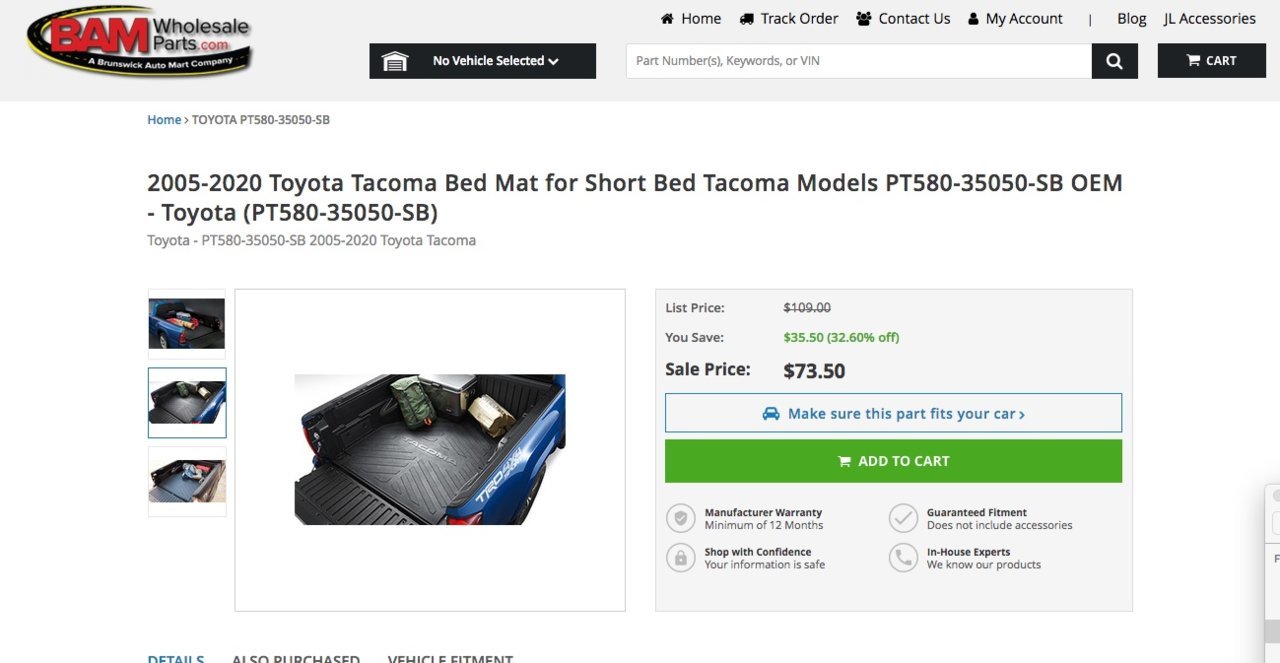Switch to the VEHICLE FITMENT tab
This screenshot has height=663, width=1280.
tap(450, 659)
